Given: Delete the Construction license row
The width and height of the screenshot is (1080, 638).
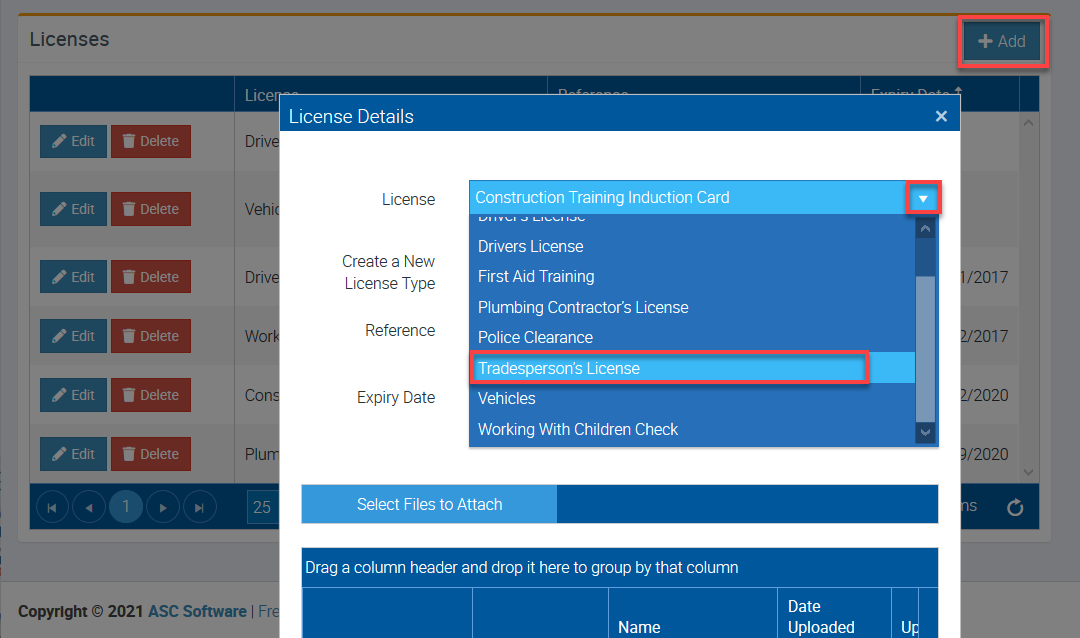Looking at the screenshot, I should (x=150, y=395).
